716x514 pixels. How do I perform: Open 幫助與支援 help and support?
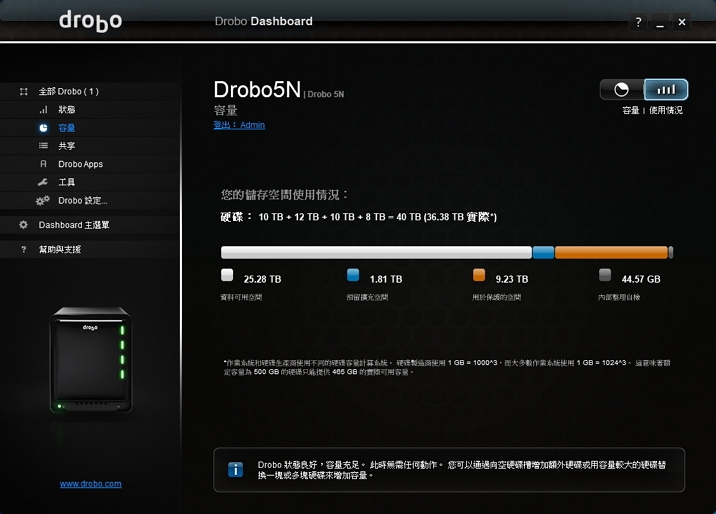click(60, 249)
